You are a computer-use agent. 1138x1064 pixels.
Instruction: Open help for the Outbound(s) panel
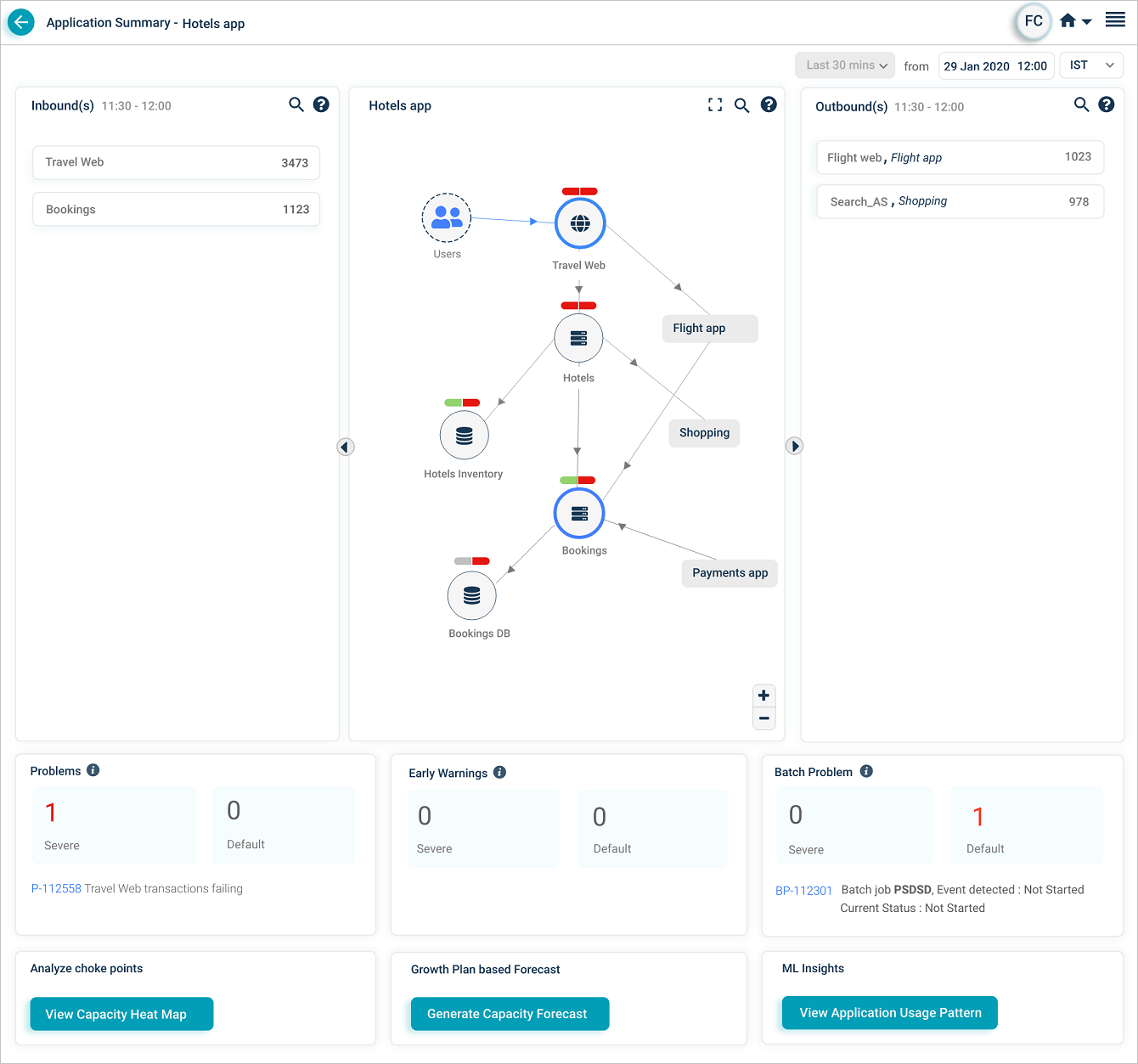[x=1106, y=104]
